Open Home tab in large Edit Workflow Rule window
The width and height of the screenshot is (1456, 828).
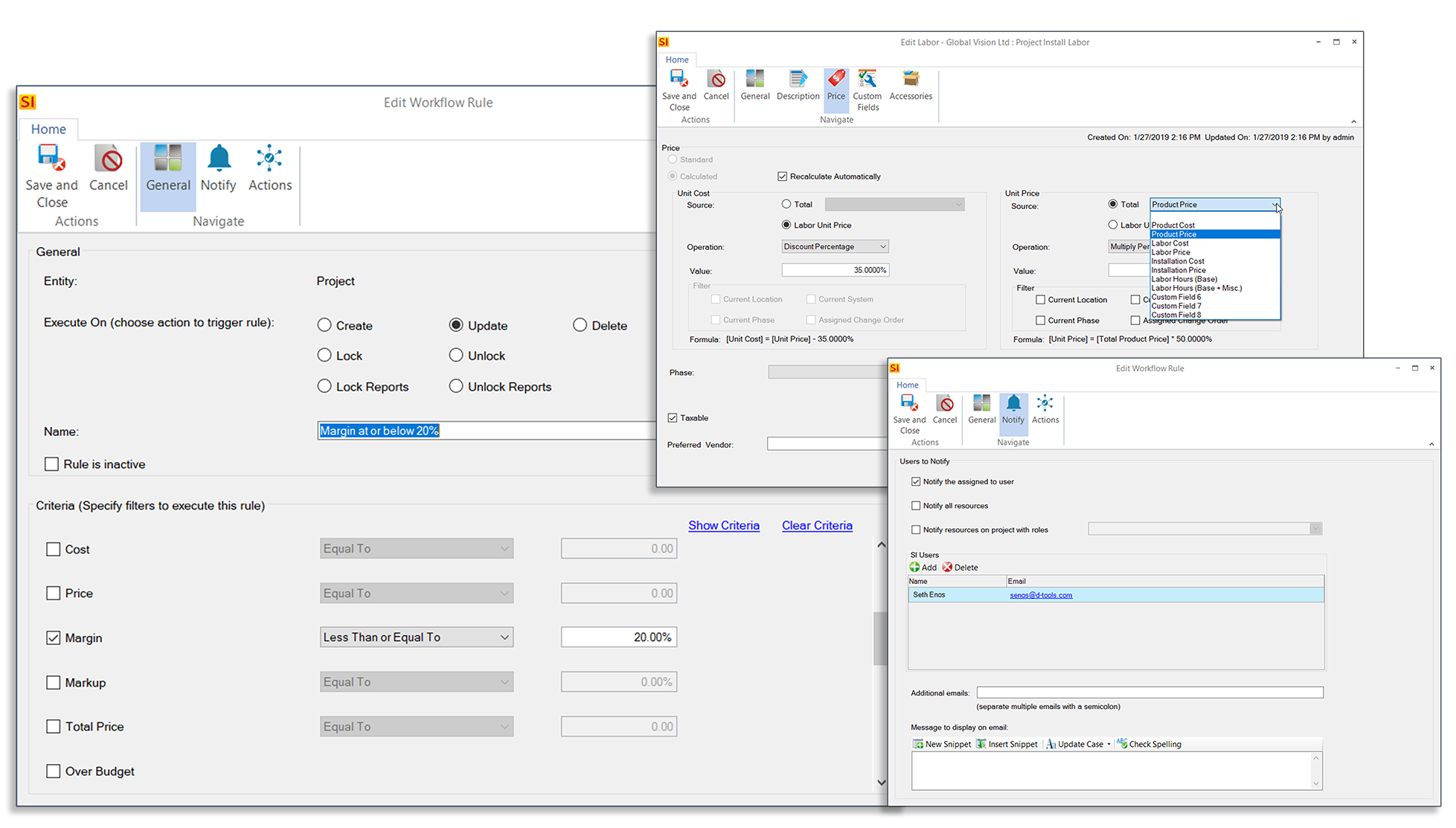[x=48, y=129]
